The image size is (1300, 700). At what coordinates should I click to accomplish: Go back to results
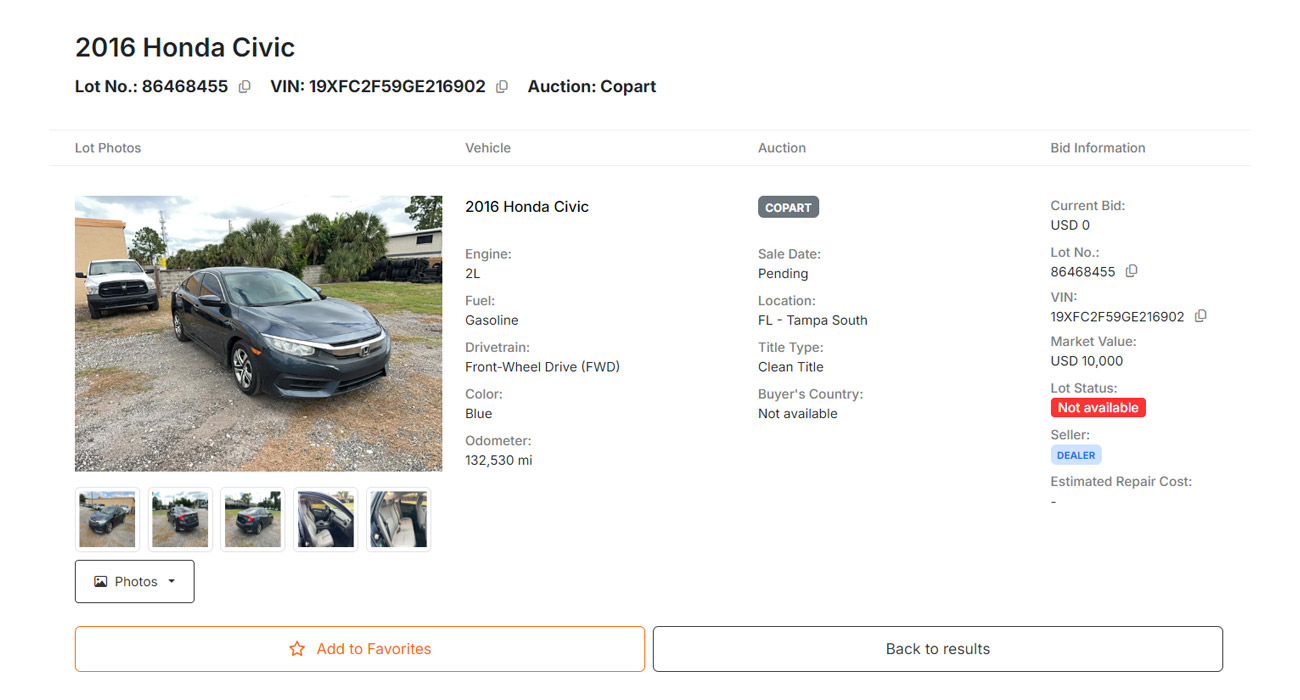pyautogui.click(x=938, y=649)
